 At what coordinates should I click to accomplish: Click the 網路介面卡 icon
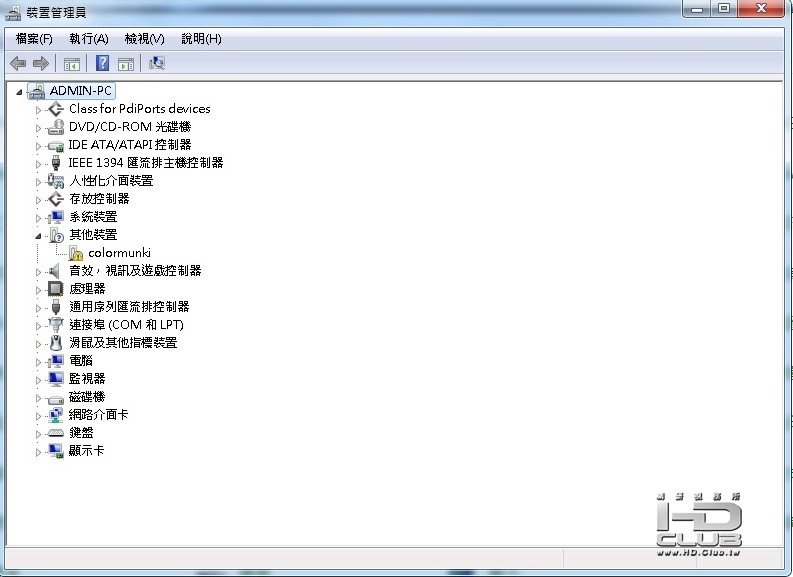(56, 415)
